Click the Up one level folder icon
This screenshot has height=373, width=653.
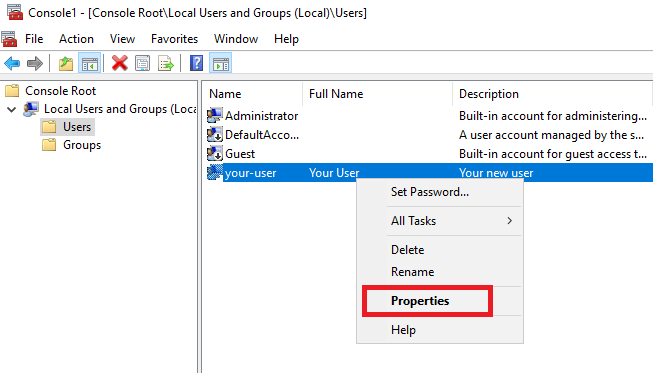[x=66, y=64]
